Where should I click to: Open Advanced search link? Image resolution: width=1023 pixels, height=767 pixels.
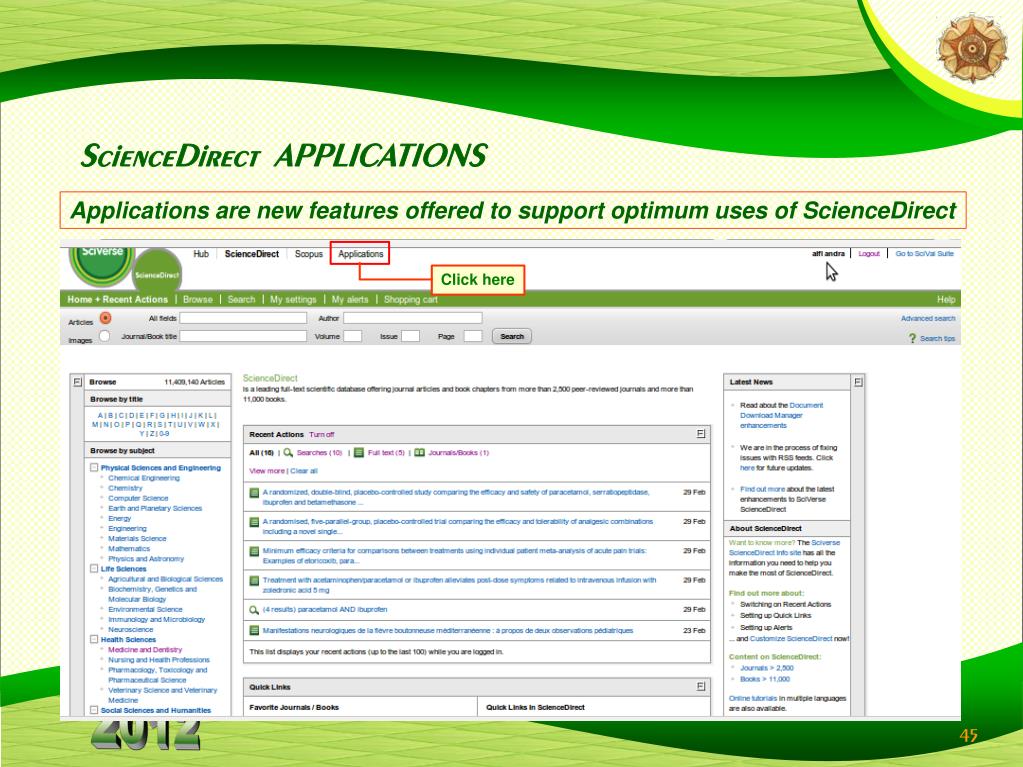928,318
